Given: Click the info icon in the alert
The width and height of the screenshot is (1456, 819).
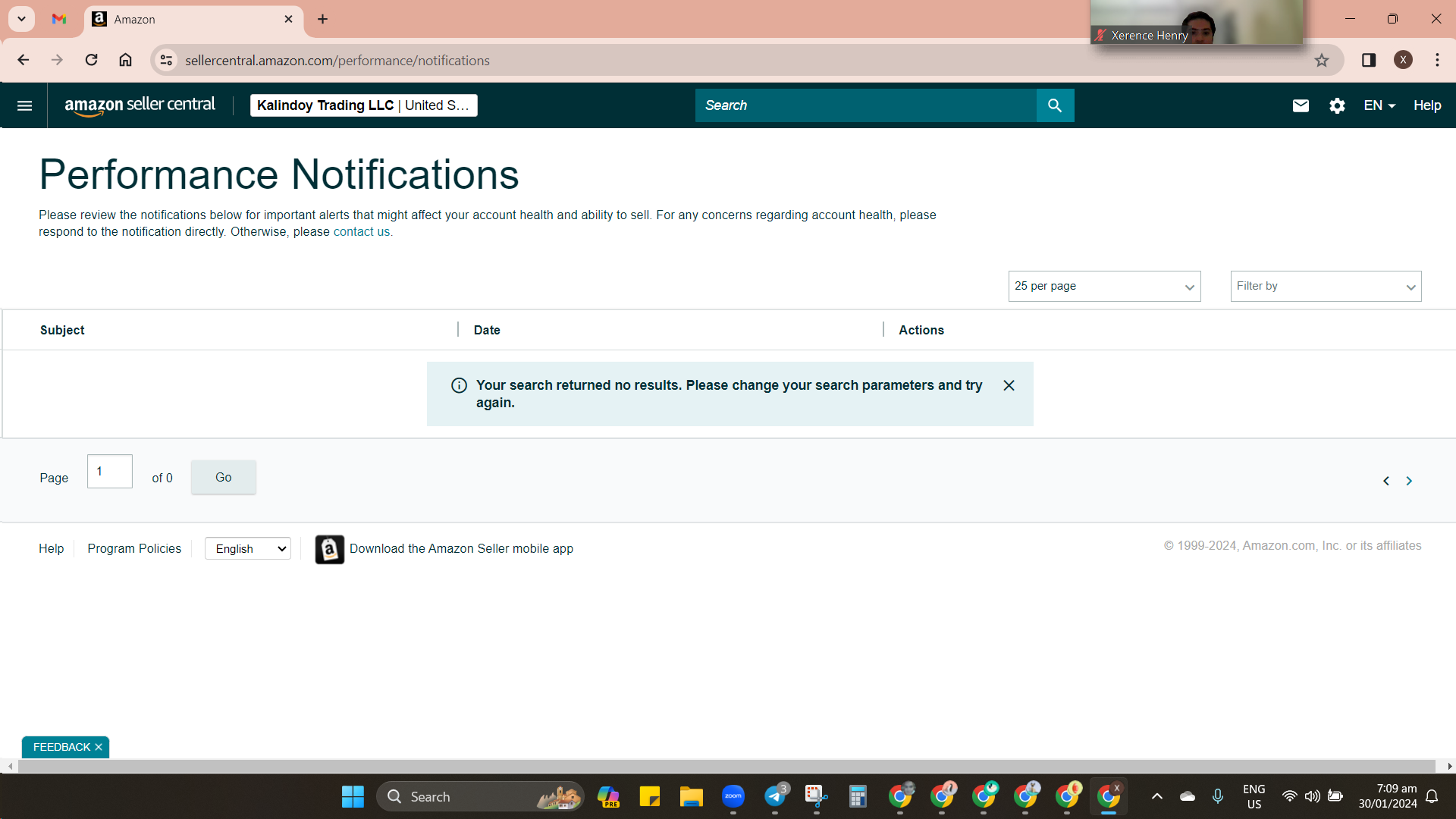Looking at the screenshot, I should click(459, 385).
